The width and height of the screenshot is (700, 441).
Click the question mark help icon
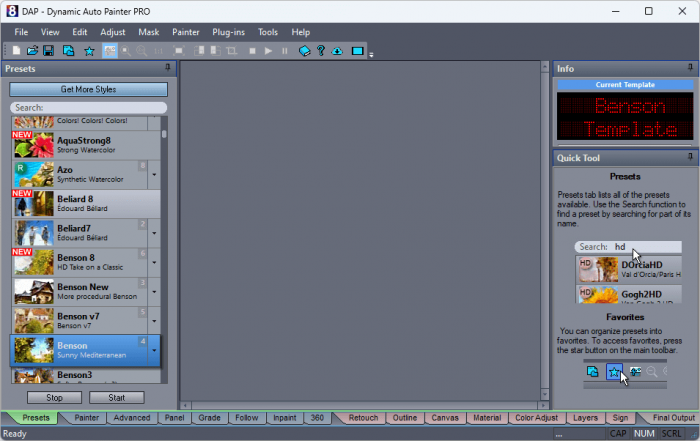point(321,50)
